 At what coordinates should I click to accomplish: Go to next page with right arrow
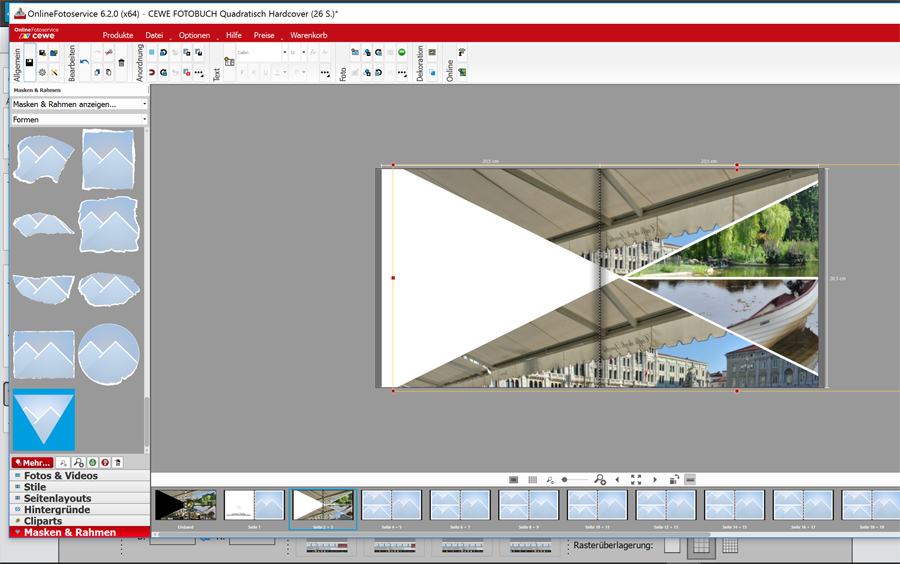coord(655,480)
